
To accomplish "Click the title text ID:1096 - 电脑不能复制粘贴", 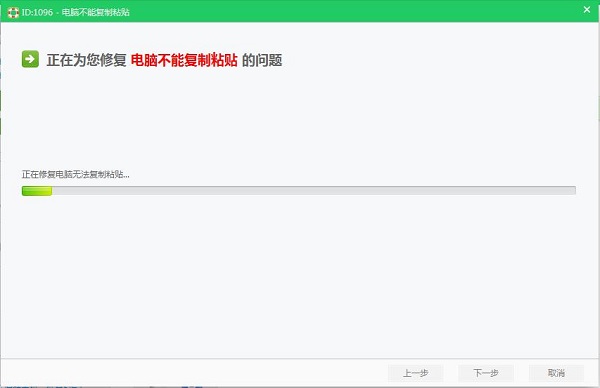I will tap(75, 12).
